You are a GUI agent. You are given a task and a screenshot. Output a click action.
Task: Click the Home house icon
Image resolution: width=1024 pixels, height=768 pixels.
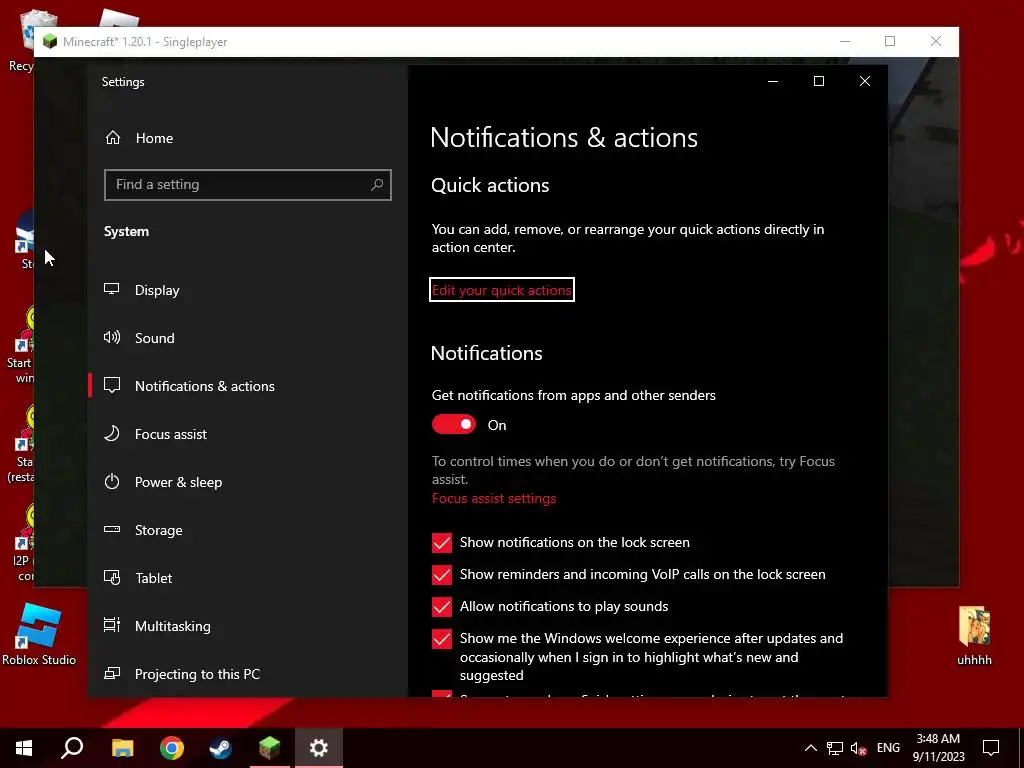click(113, 138)
